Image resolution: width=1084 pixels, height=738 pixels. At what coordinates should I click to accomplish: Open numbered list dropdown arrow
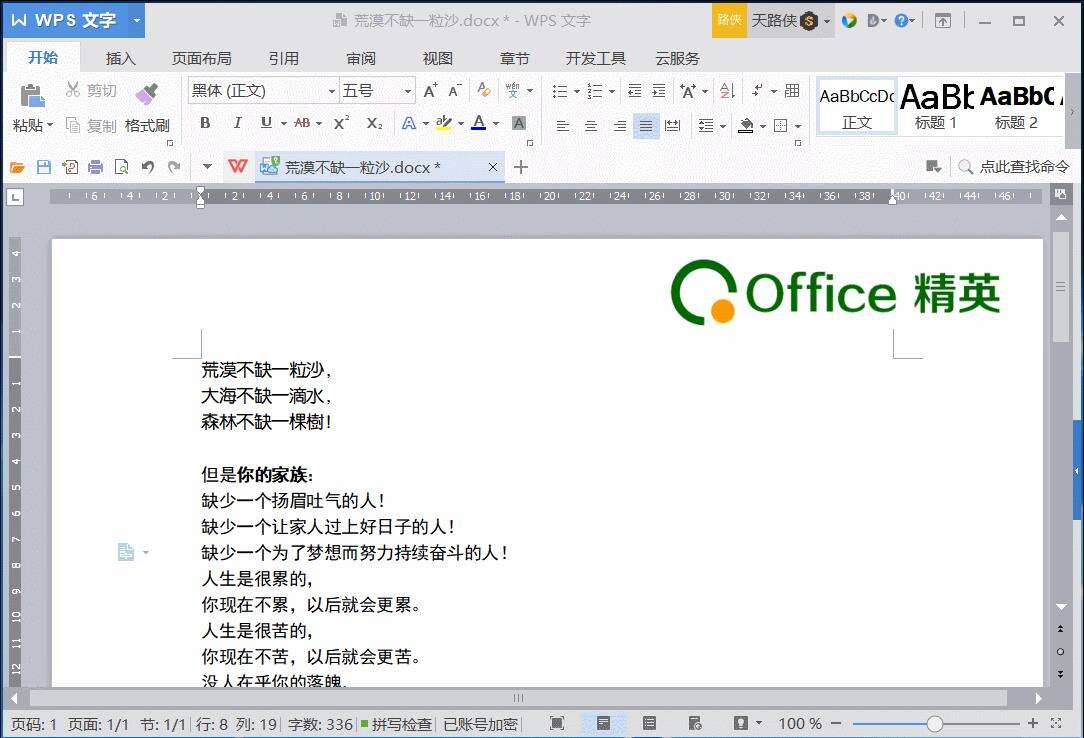(x=611, y=91)
